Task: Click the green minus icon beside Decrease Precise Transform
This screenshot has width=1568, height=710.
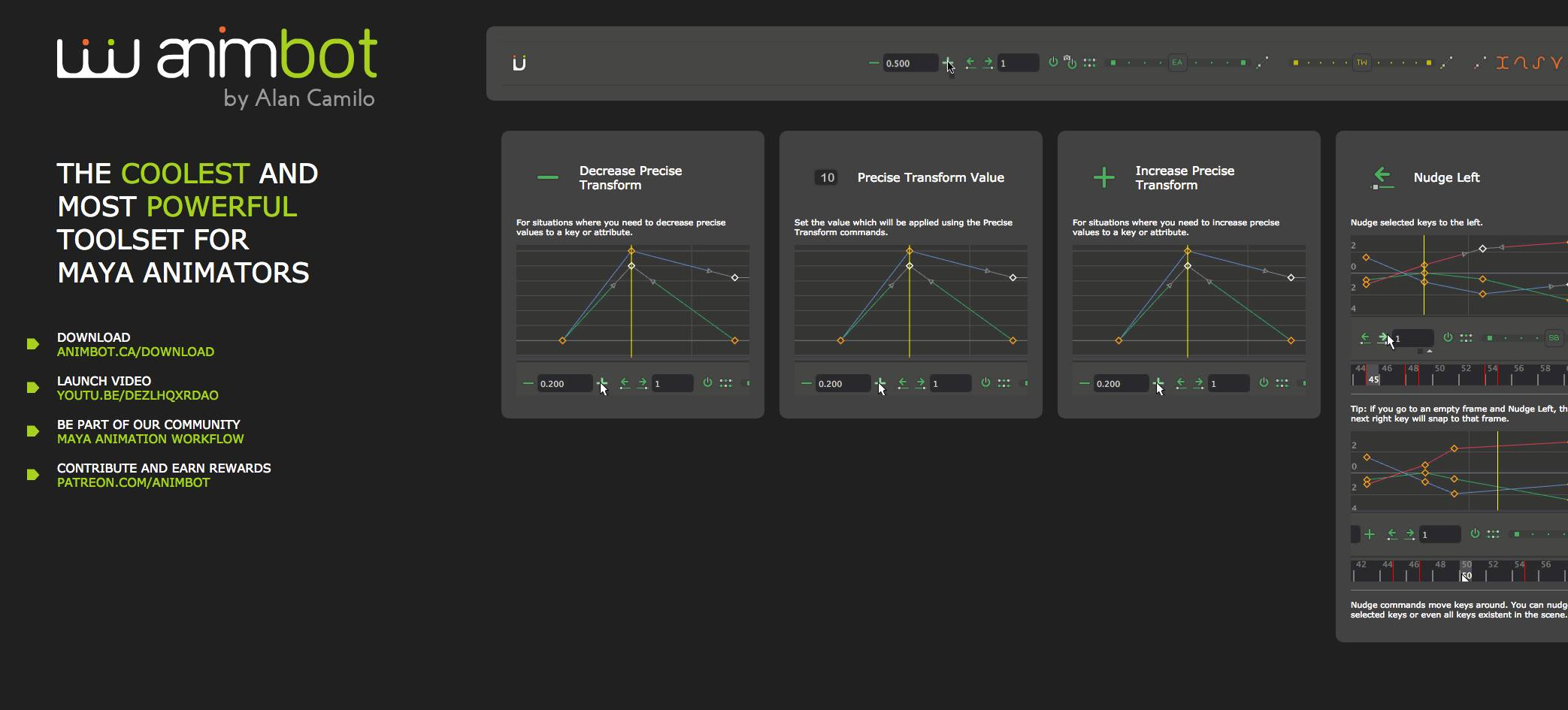Action: (x=548, y=177)
